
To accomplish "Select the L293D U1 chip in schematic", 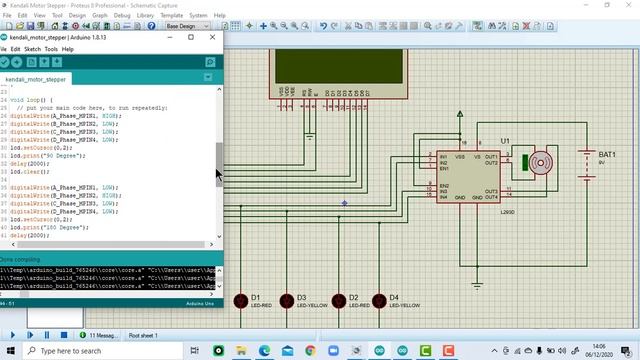I will 468,177.
